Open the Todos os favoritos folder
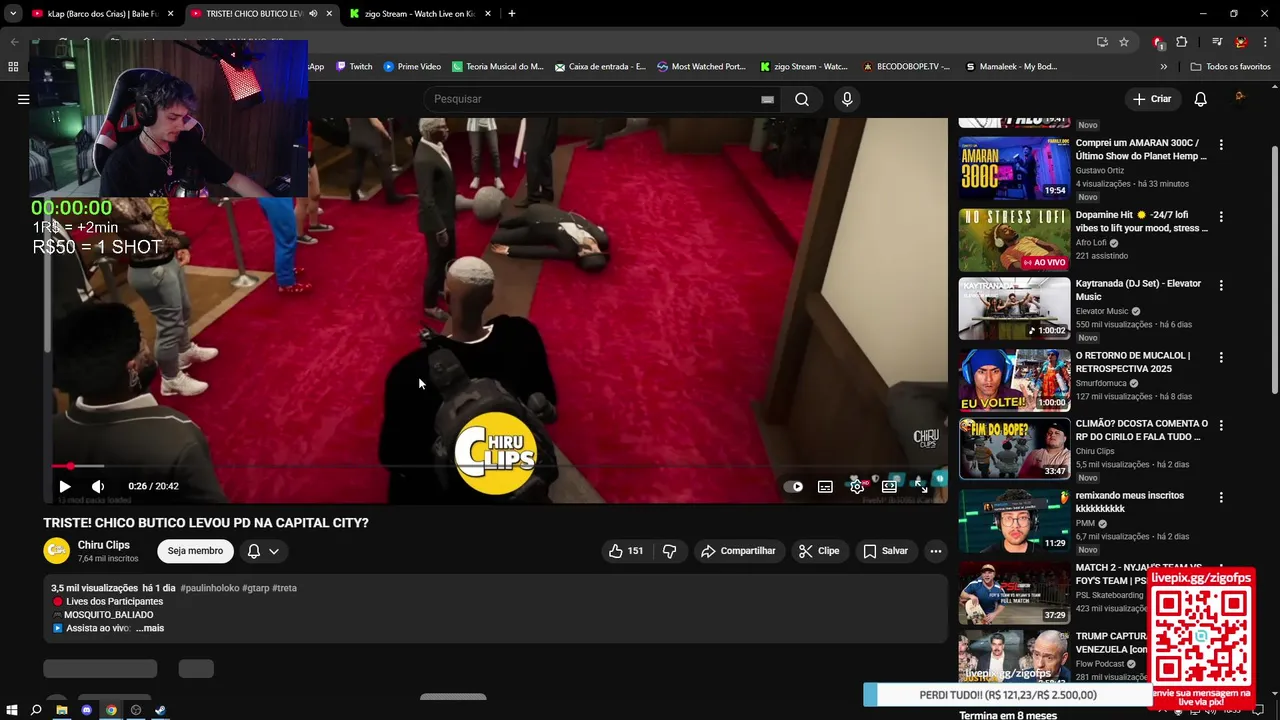Screen dimensions: 1280x720 click(x=1230, y=67)
